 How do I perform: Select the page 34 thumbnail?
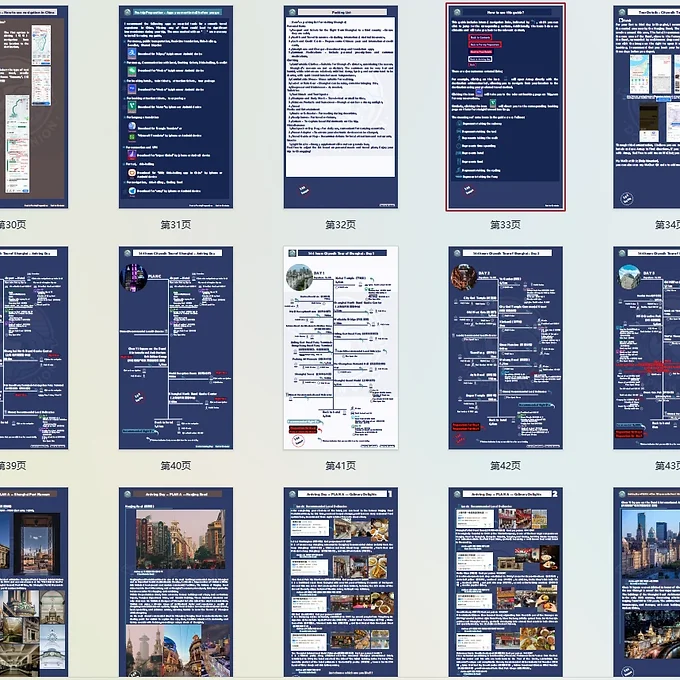point(648,105)
